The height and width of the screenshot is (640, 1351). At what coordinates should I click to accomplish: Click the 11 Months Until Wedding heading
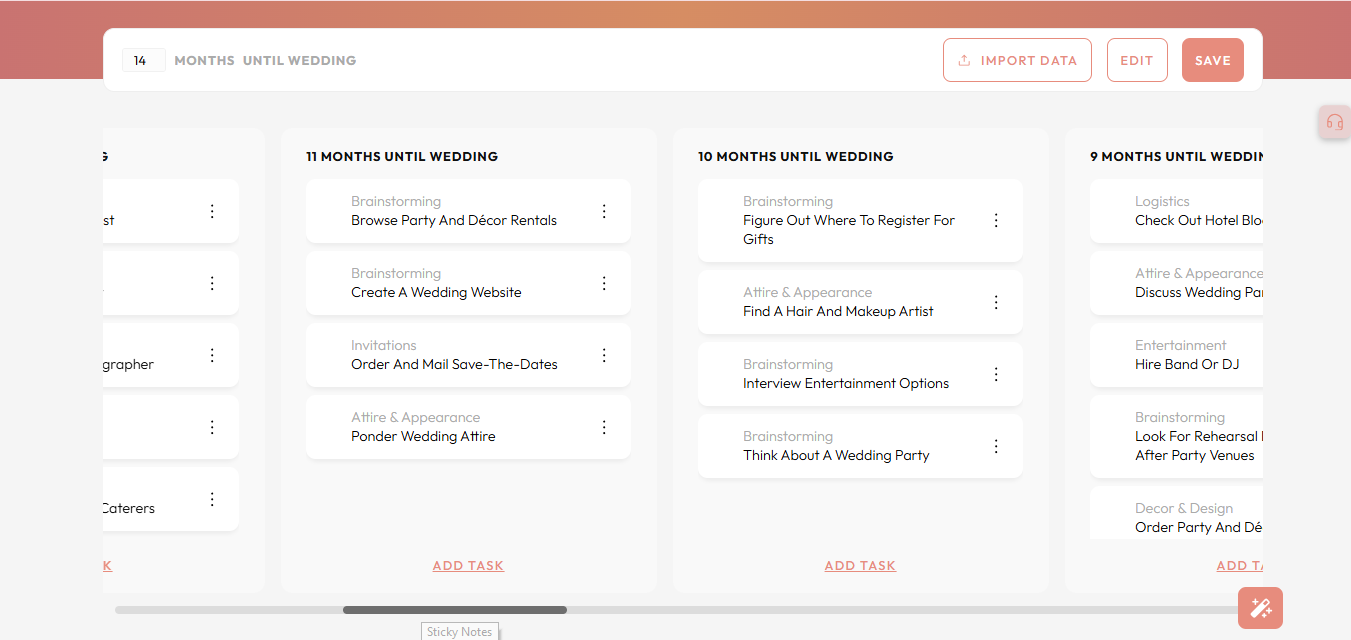[x=402, y=156]
